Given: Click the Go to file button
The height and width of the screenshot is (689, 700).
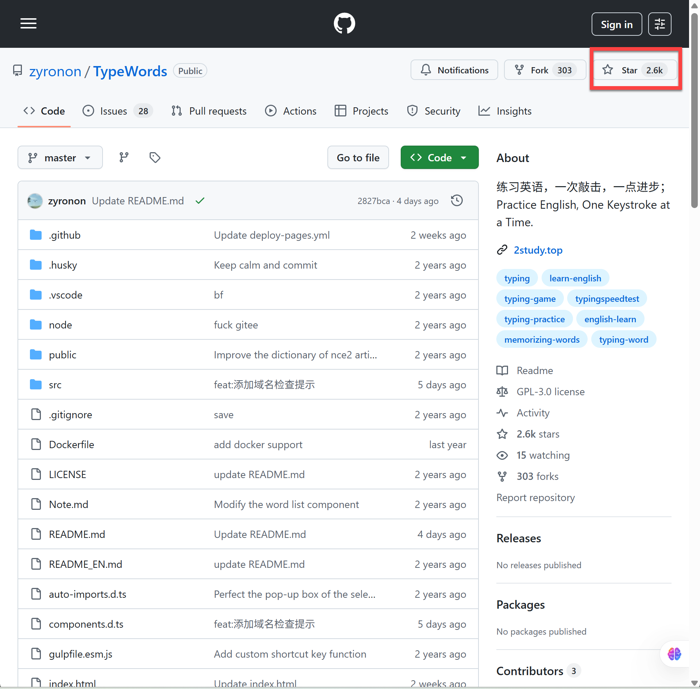Looking at the screenshot, I should pyautogui.click(x=358, y=158).
